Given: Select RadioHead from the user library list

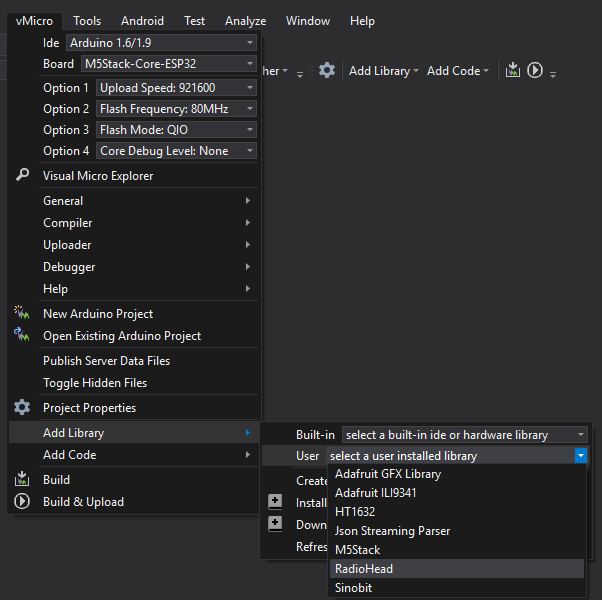Looking at the screenshot, I should point(364,568).
